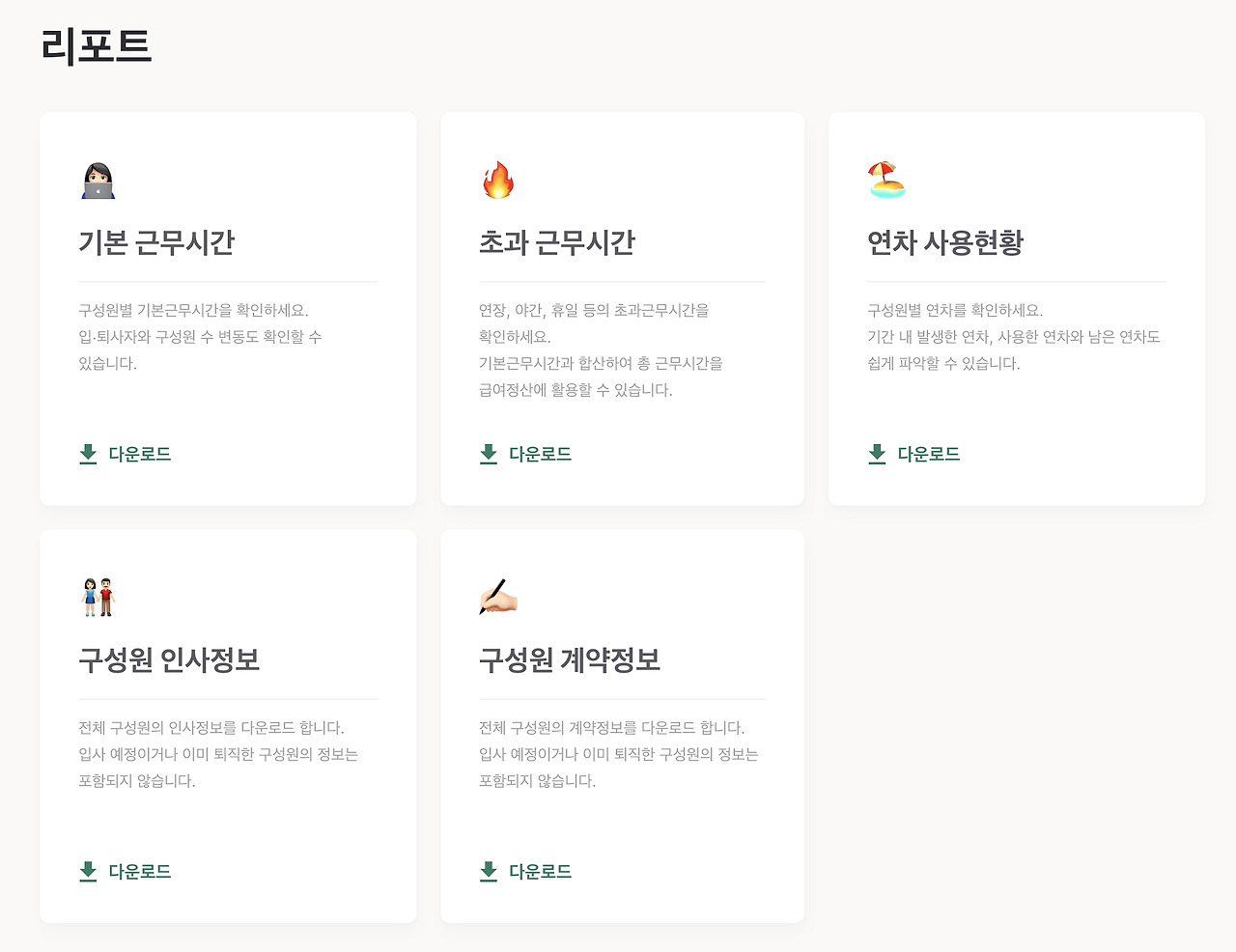
Task: Download 구성원 계약정보 report via 다운로드 text
Action: coord(540,871)
